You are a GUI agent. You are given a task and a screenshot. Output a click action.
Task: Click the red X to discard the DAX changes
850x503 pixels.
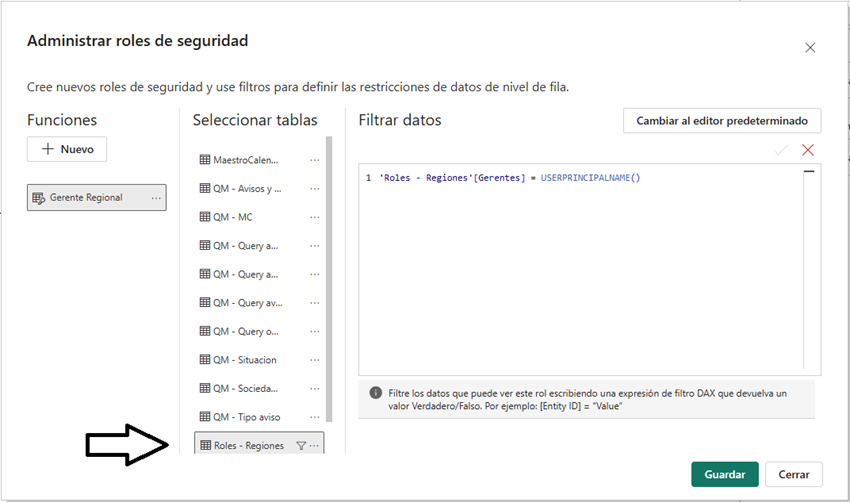point(808,150)
